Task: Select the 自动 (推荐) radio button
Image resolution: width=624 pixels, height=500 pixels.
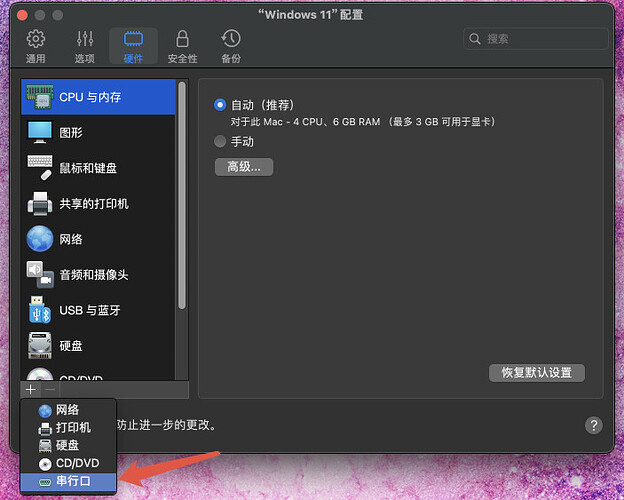Action: (220, 105)
